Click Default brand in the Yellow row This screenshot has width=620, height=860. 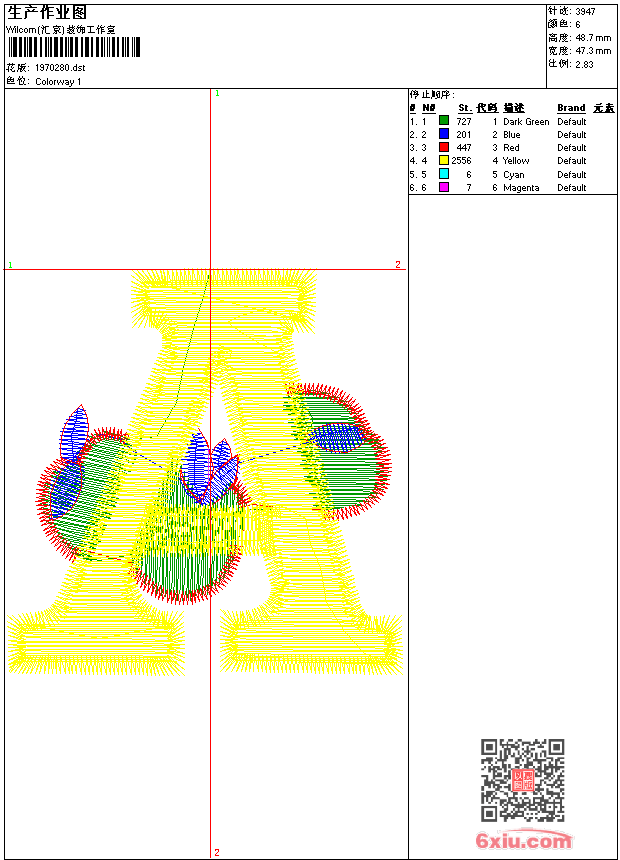(x=572, y=161)
